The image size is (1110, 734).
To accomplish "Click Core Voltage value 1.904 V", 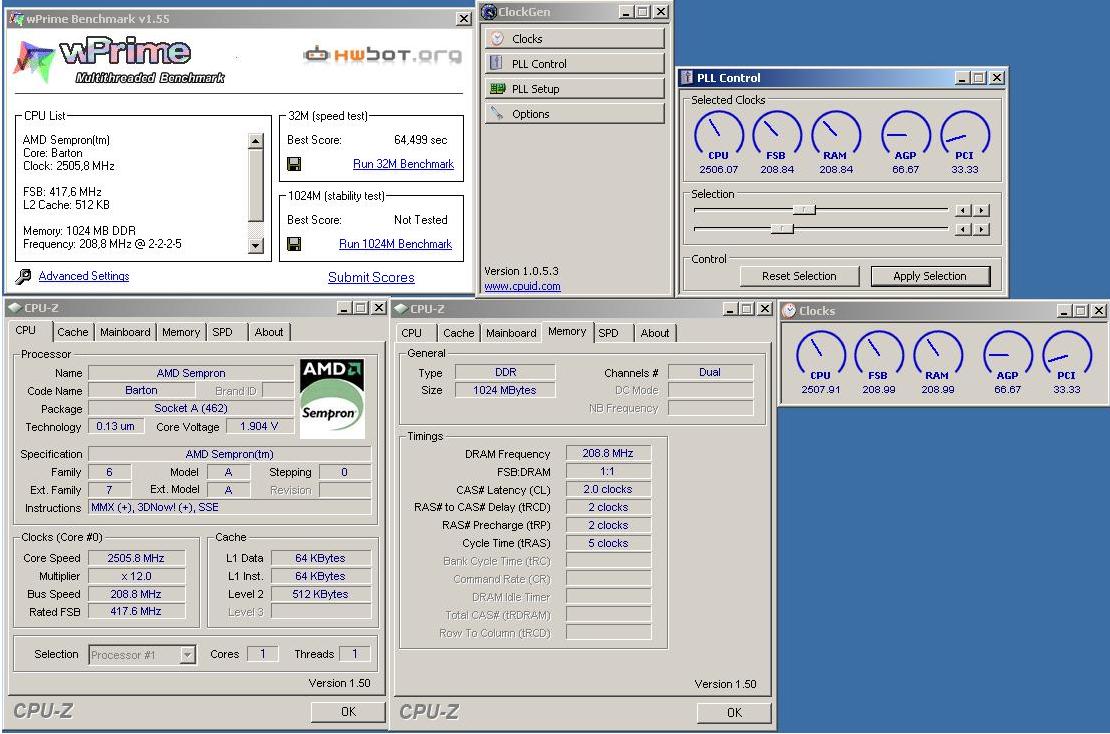I will click(x=259, y=426).
